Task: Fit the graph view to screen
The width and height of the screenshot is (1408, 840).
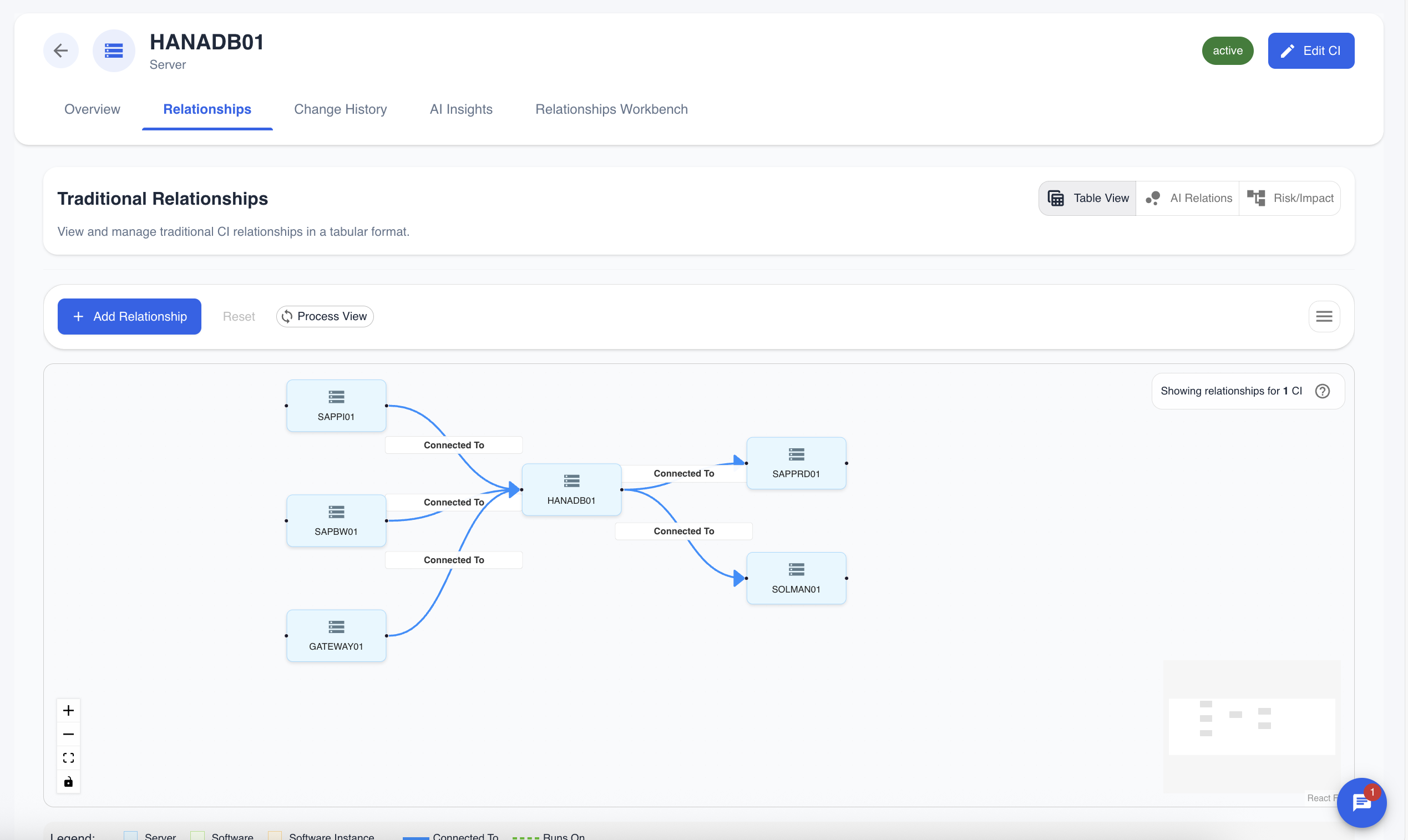Action: tap(68, 757)
